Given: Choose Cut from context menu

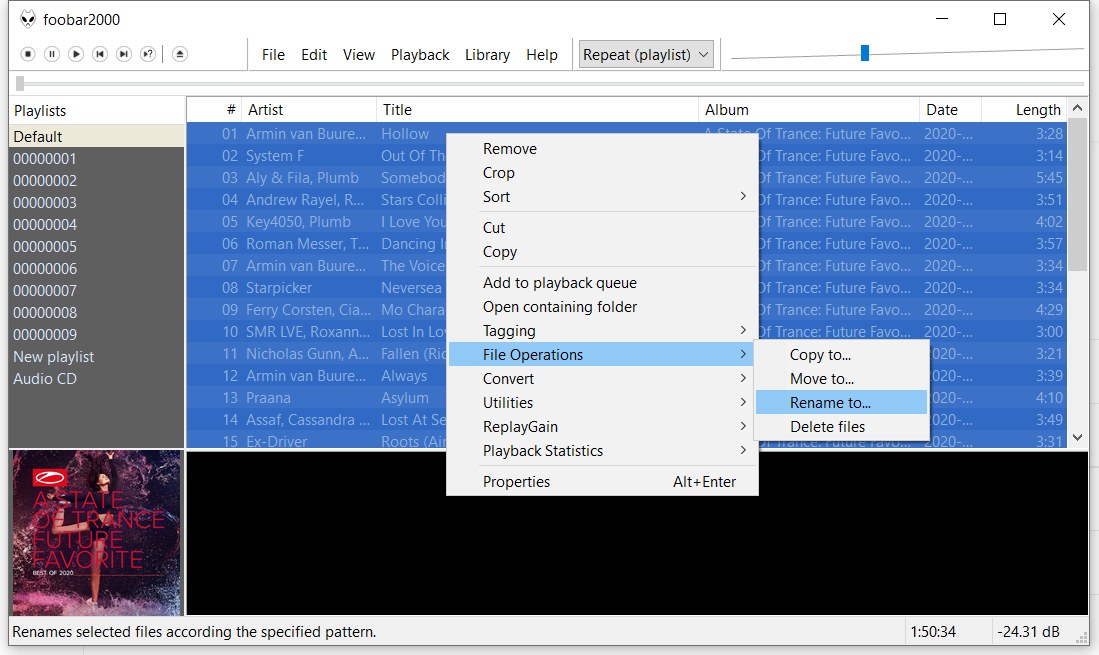Looking at the screenshot, I should pyautogui.click(x=602, y=228).
